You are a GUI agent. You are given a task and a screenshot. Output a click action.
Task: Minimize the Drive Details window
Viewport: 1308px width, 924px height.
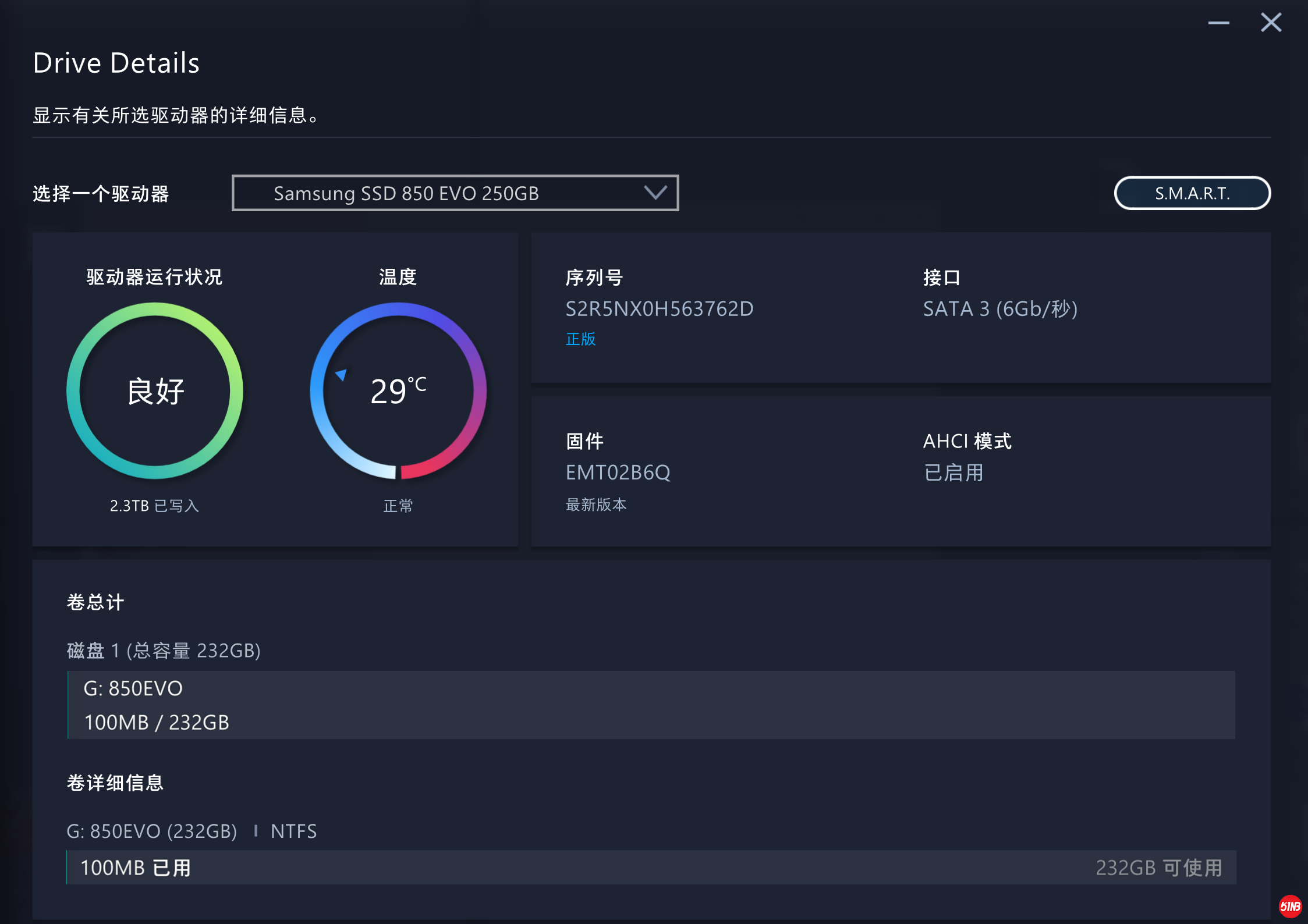tap(1218, 23)
